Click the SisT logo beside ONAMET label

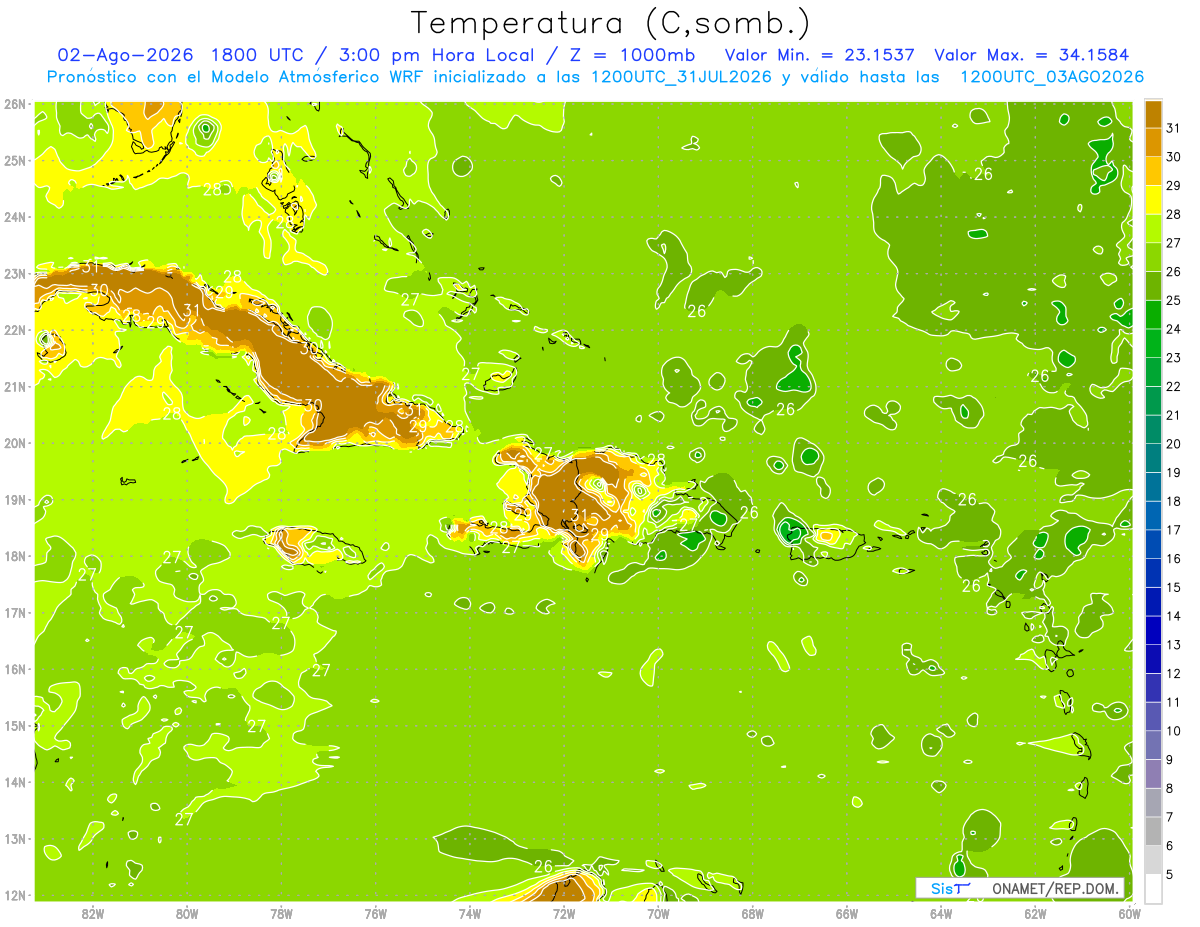tap(948, 888)
